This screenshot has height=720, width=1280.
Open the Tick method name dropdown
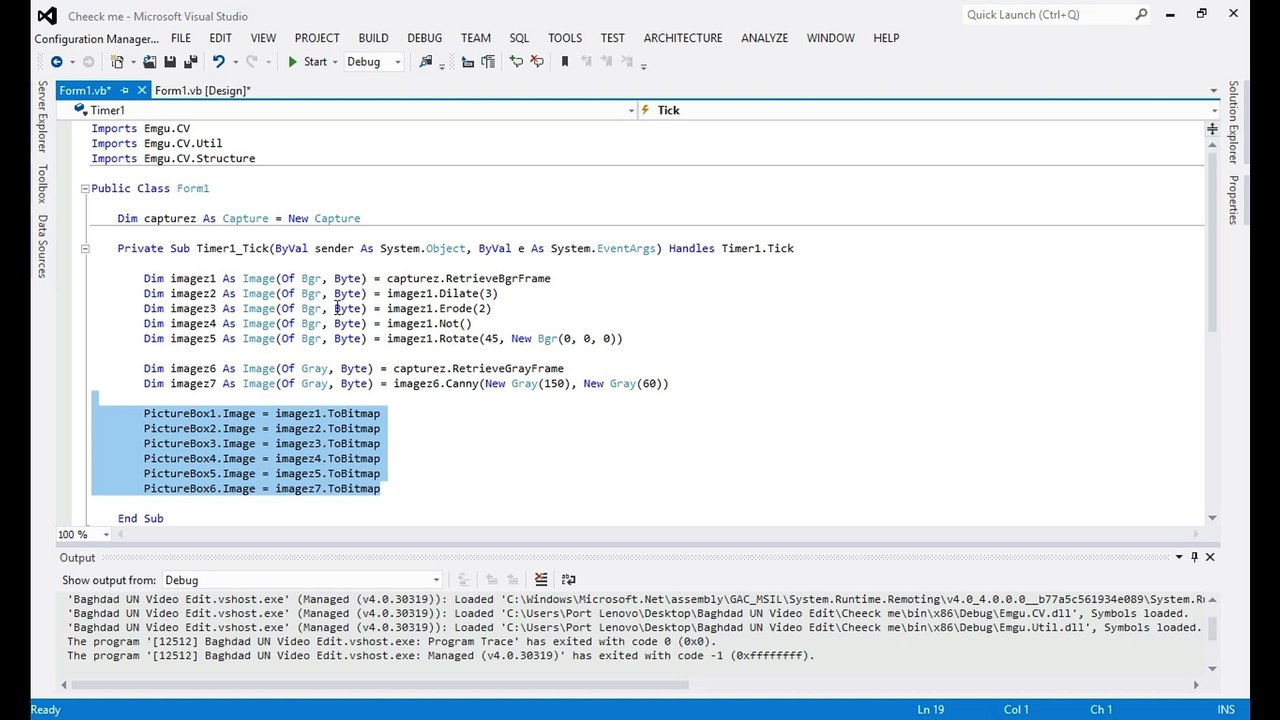1214,110
